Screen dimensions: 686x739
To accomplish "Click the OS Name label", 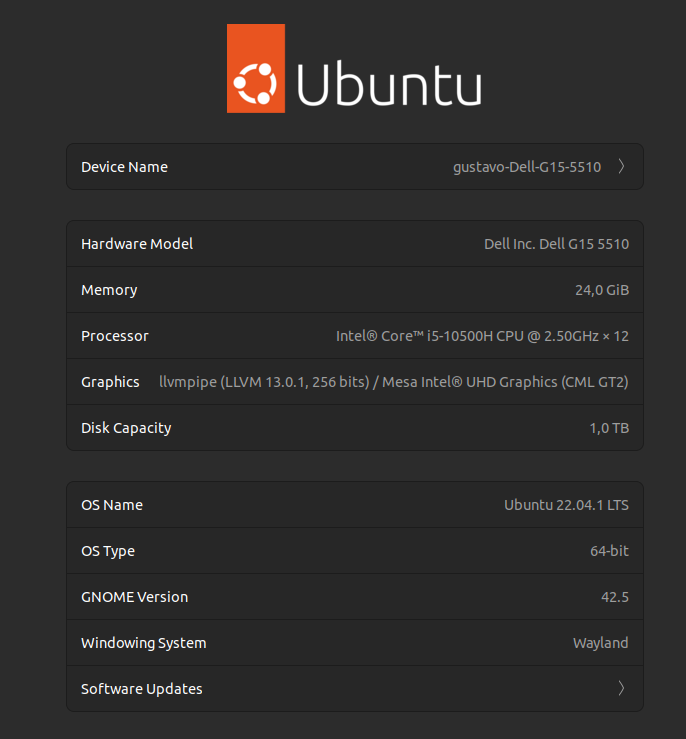I will click(112, 505).
